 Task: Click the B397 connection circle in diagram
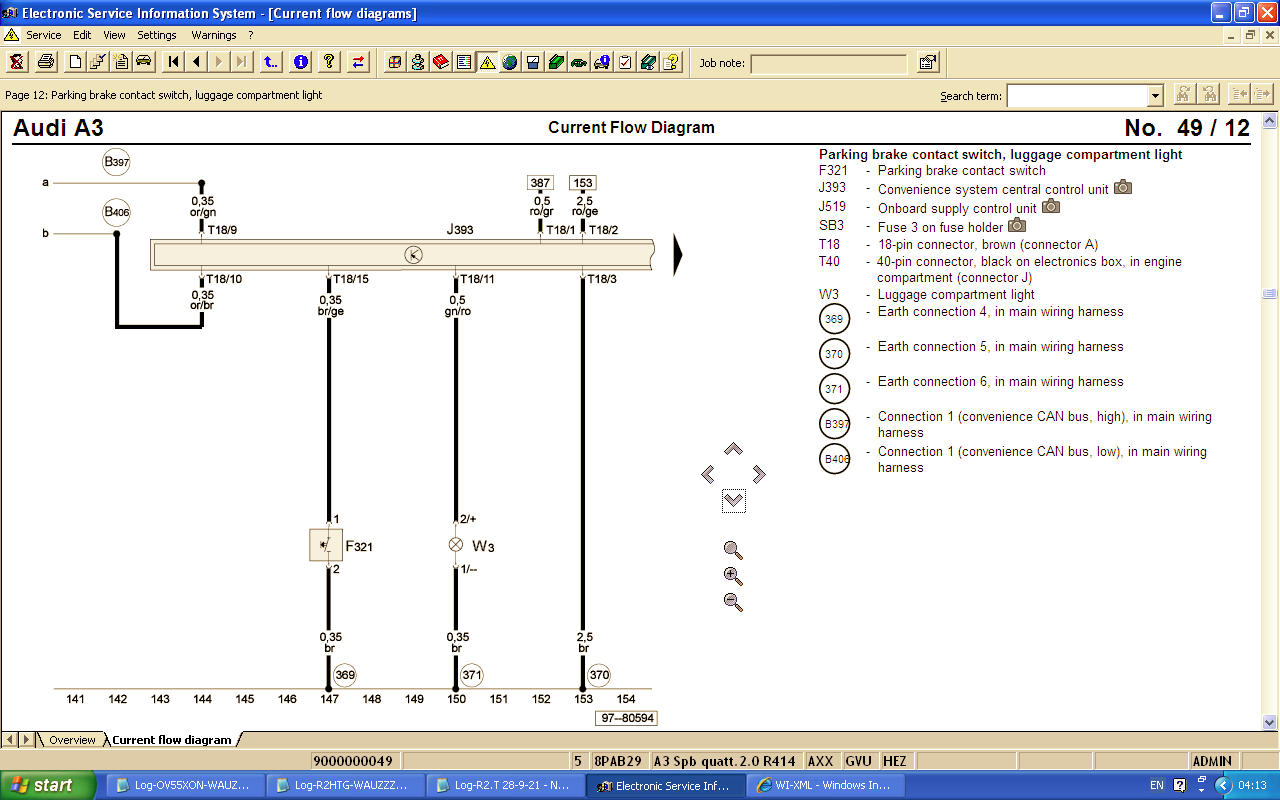116,162
